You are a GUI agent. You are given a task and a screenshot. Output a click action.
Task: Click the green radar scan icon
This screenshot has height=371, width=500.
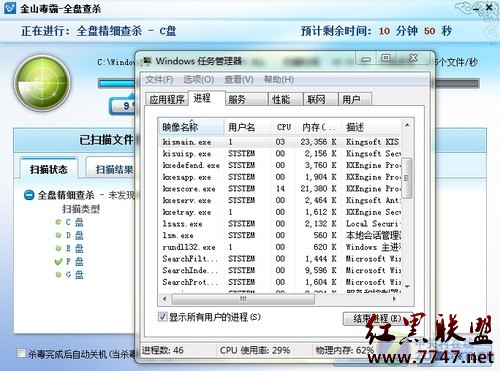[x=42, y=83]
